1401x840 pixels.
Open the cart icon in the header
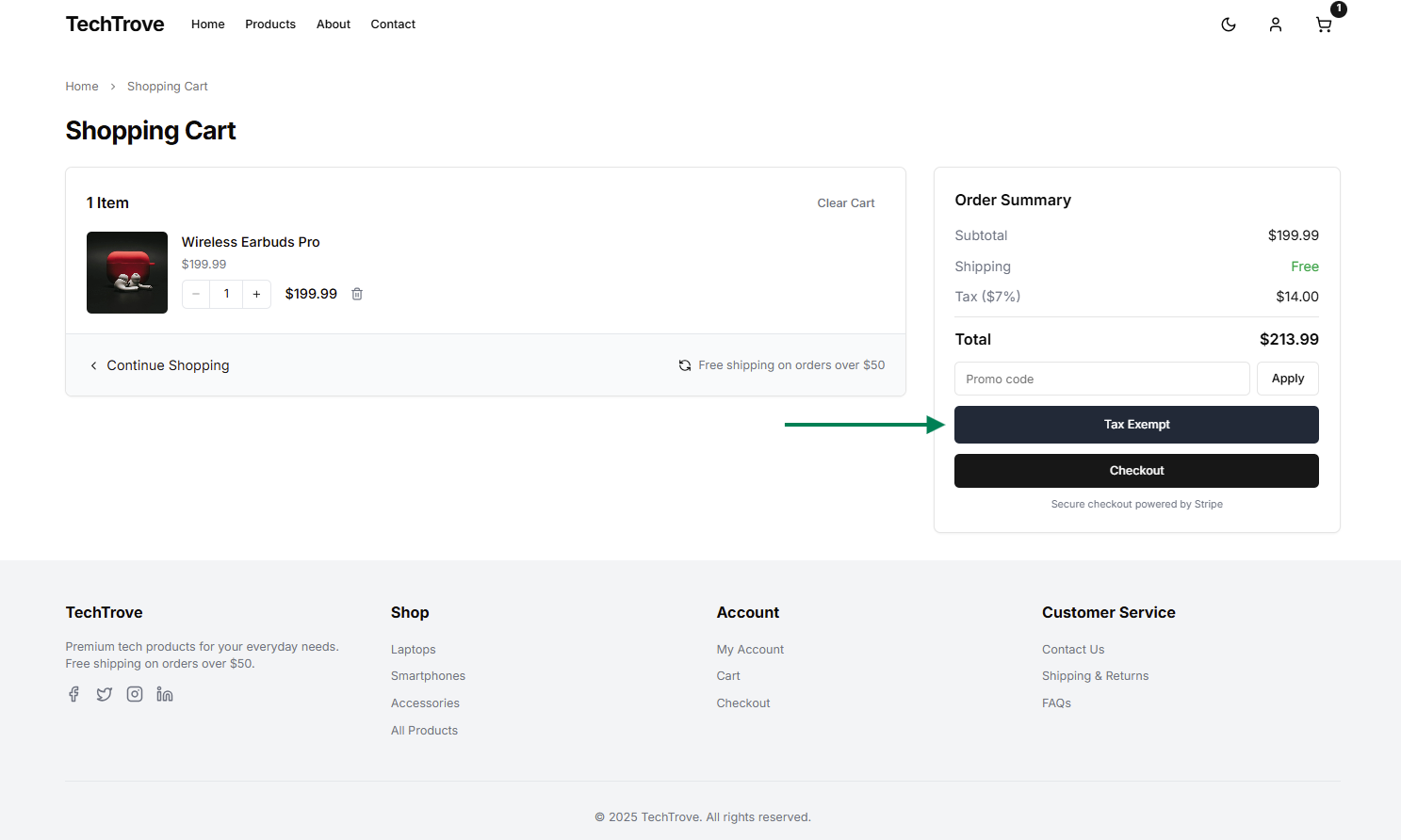(x=1324, y=24)
